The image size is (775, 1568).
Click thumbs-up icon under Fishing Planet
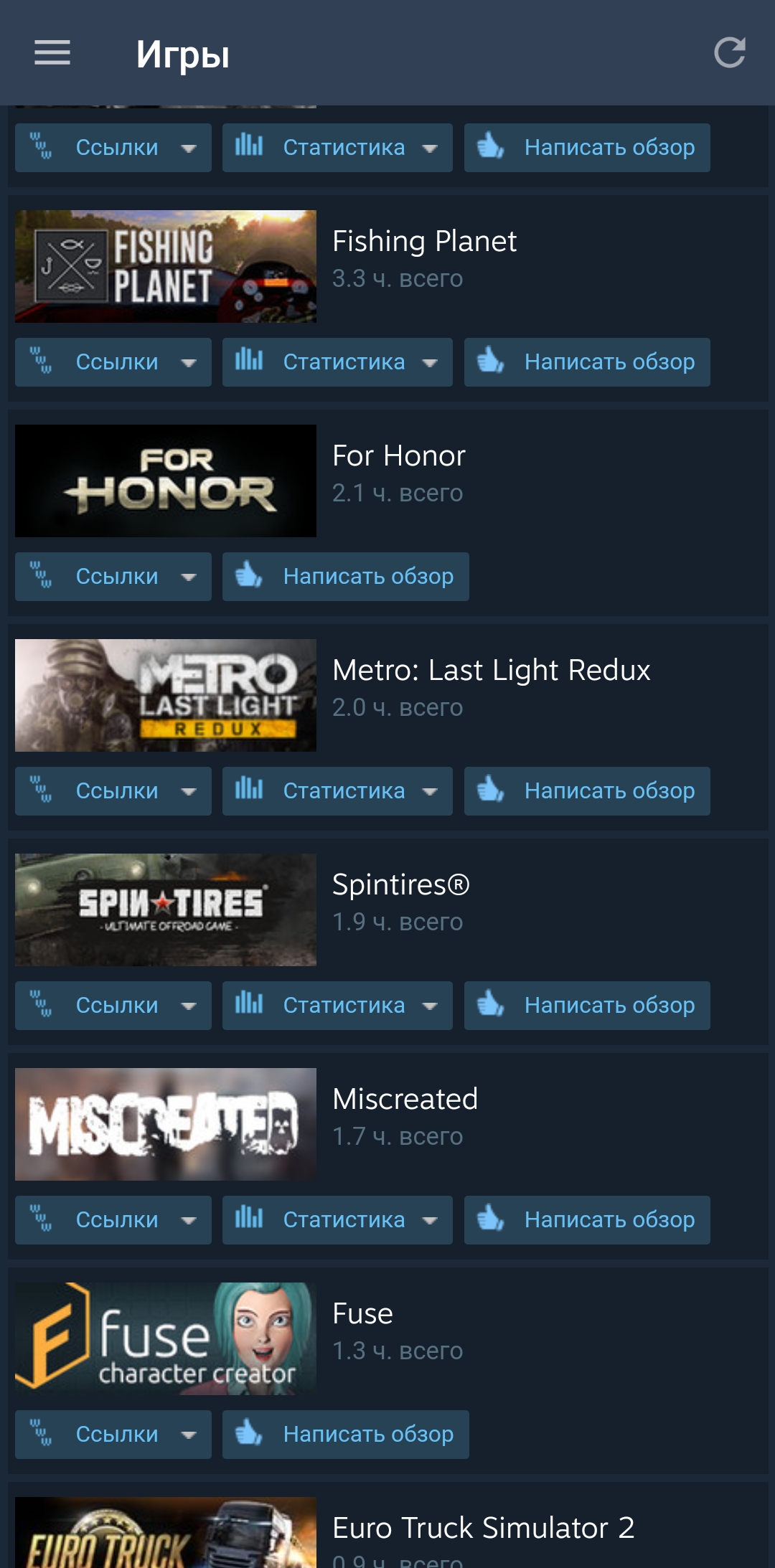[491, 361]
